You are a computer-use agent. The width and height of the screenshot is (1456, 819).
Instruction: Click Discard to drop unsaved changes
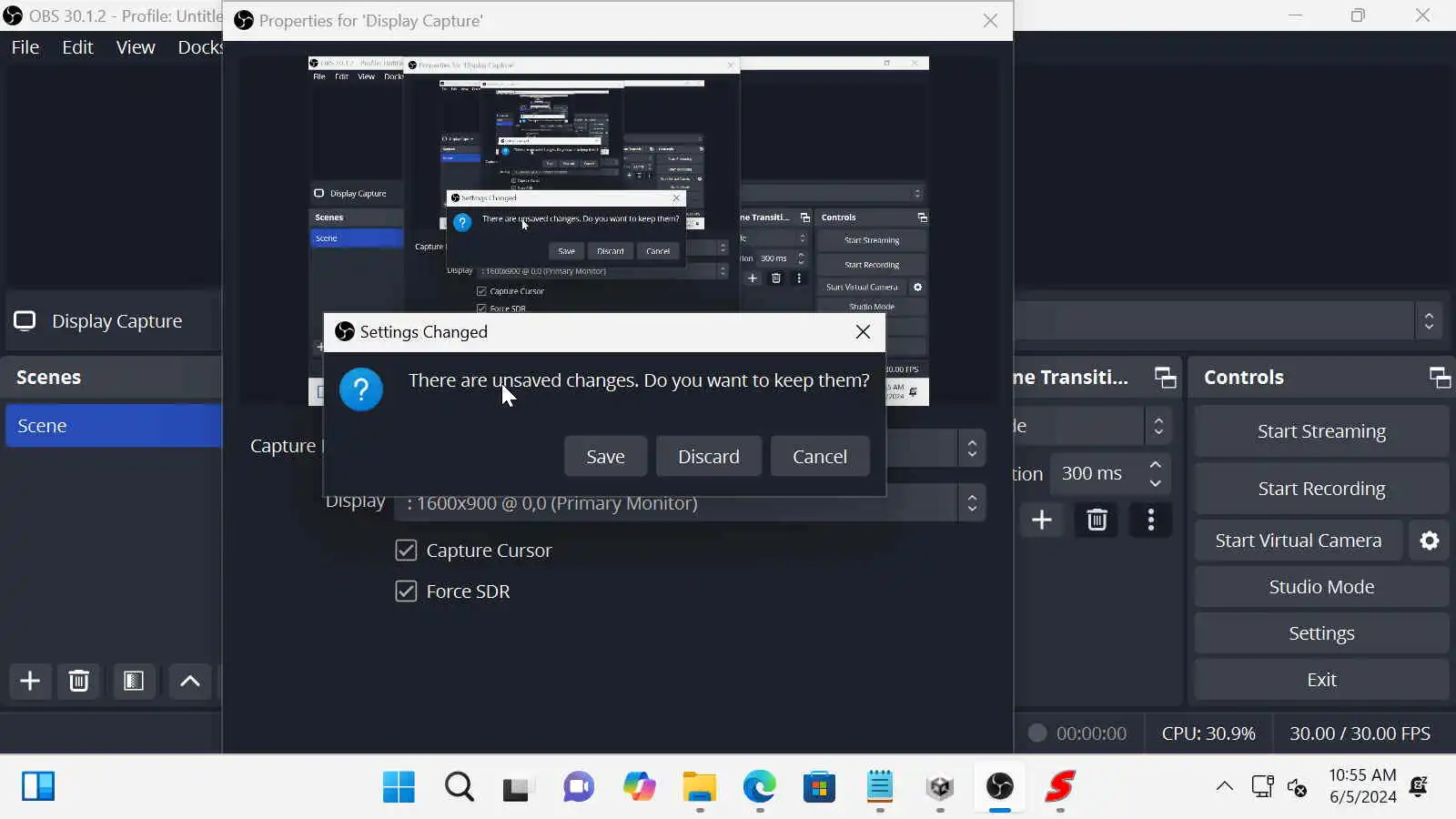pyautogui.click(x=708, y=456)
